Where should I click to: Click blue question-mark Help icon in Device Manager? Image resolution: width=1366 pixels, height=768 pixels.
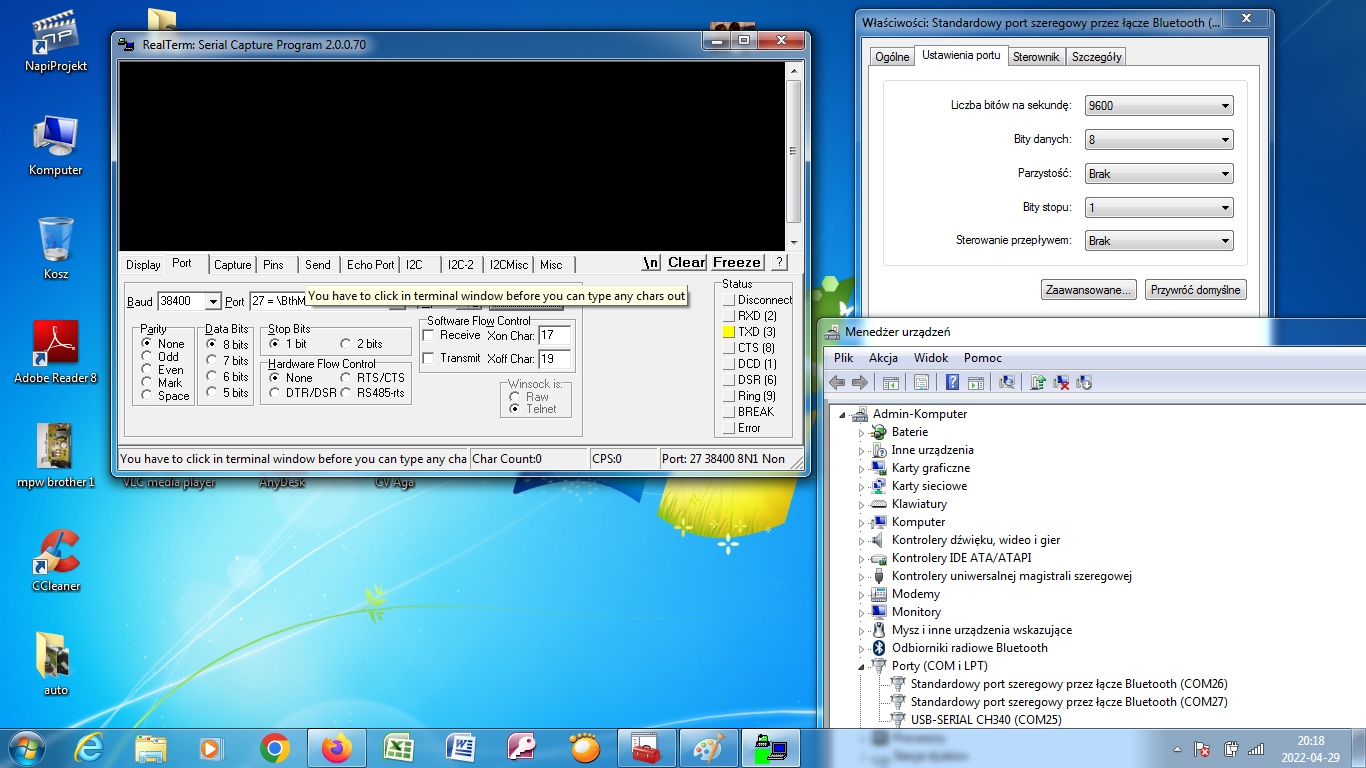click(x=952, y=382)
